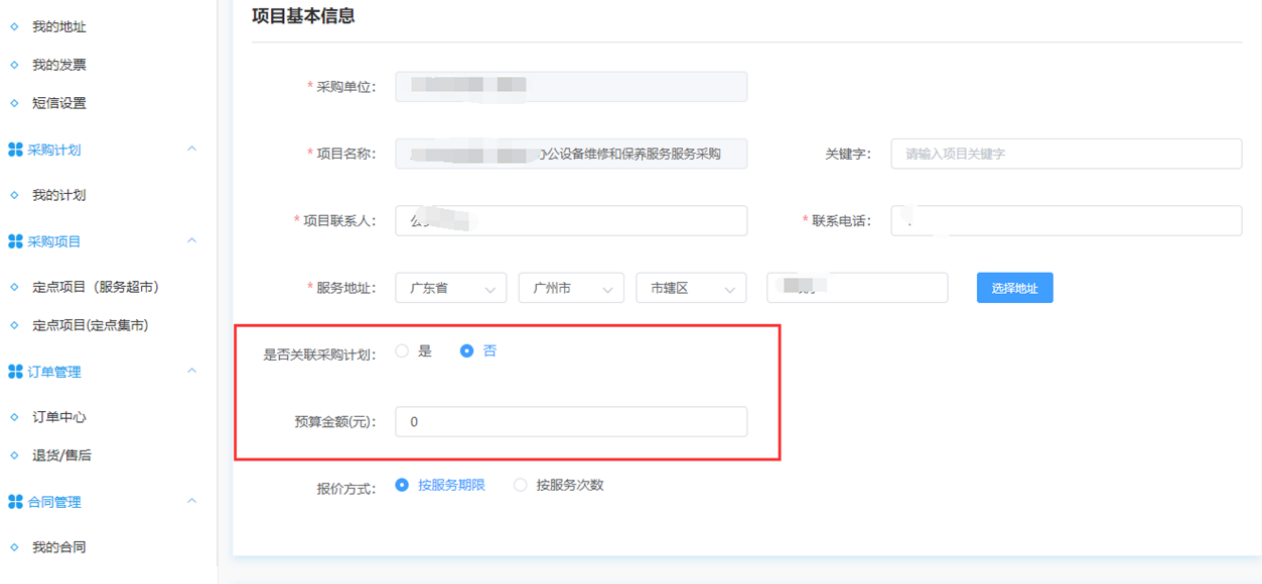
Task: Open 短信设置 in the sidebar
Action: point(59,103)
